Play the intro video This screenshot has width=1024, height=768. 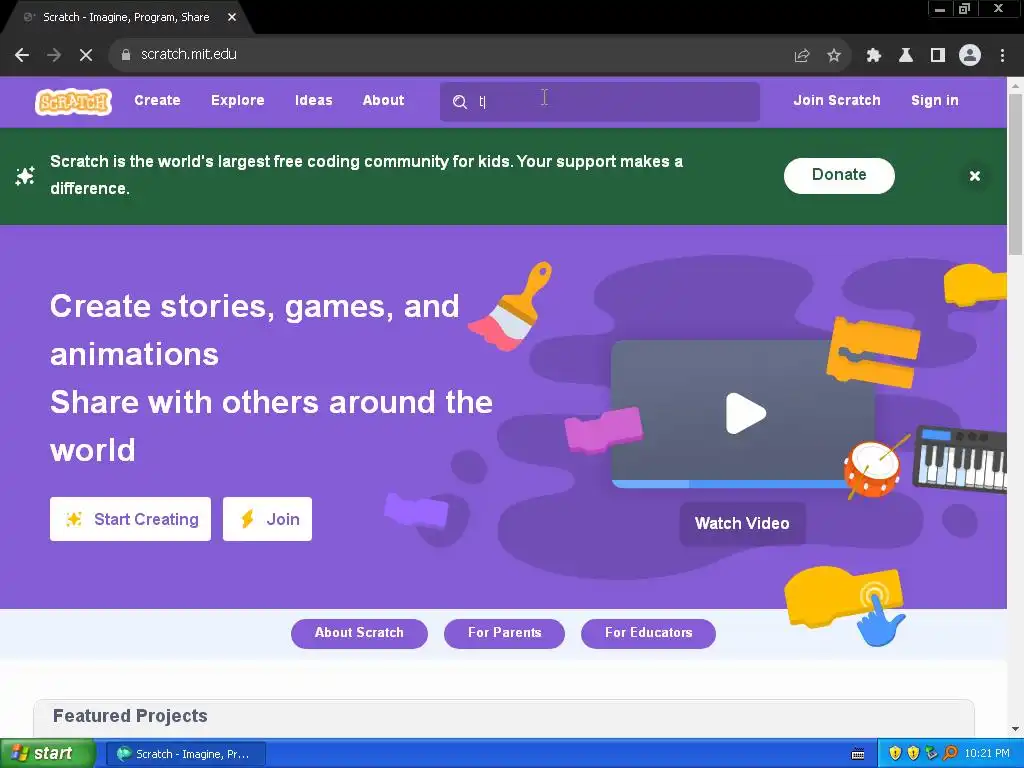point(745,413)
